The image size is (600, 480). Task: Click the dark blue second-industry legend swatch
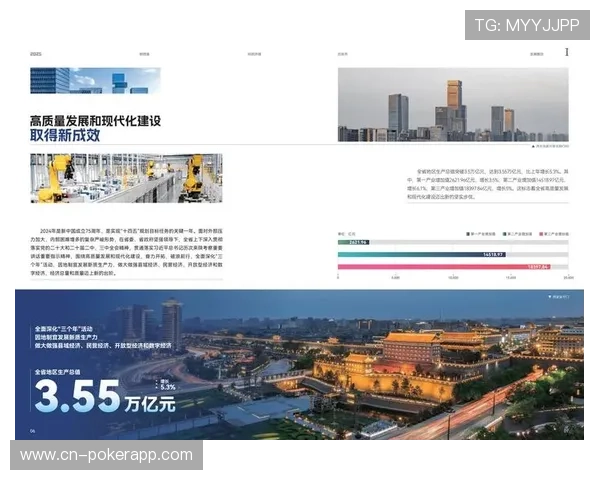pos(501,233)
